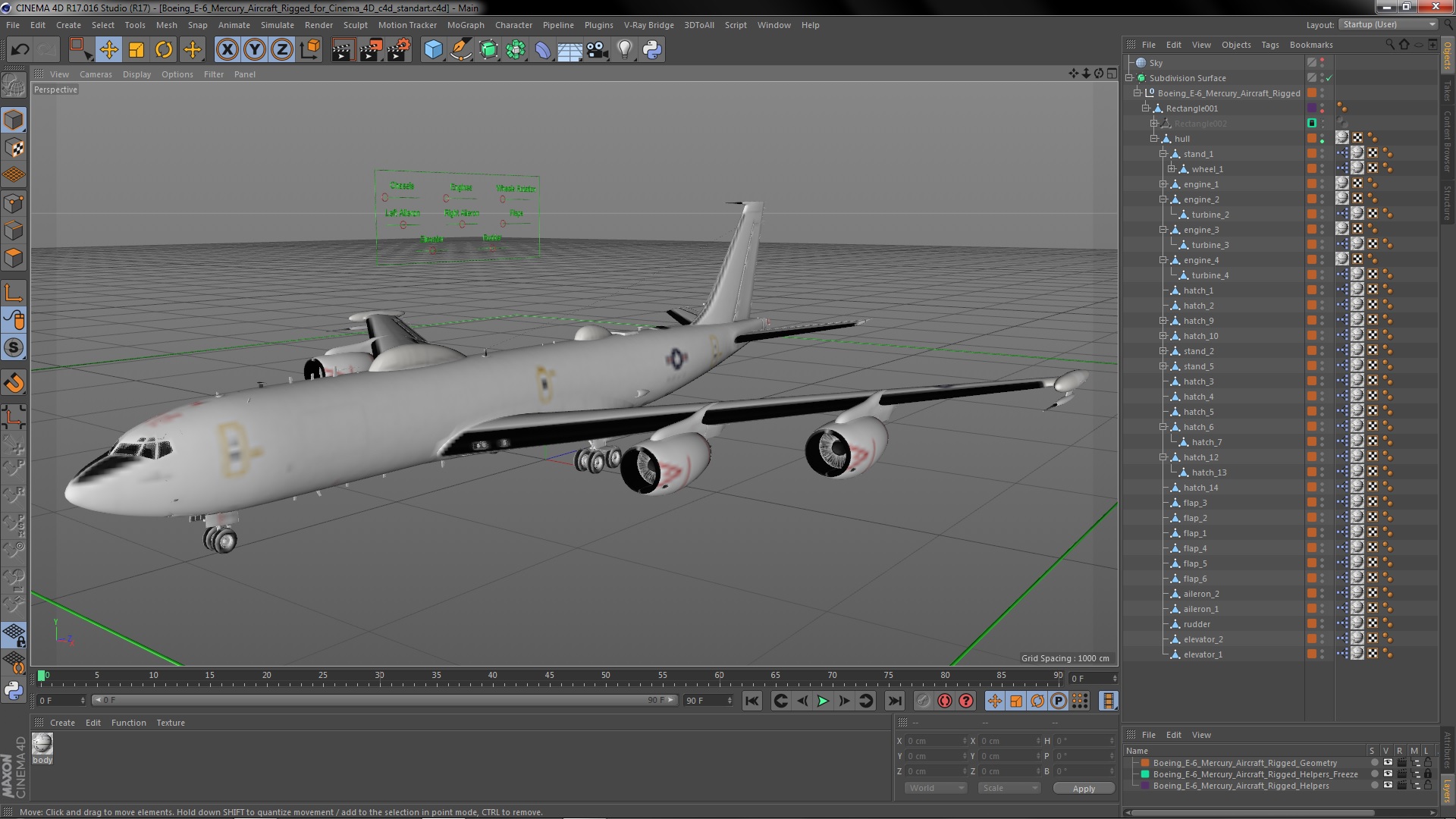Select the Rotate tool
Screen dimensions: 1456x819
tap(164, 50)
